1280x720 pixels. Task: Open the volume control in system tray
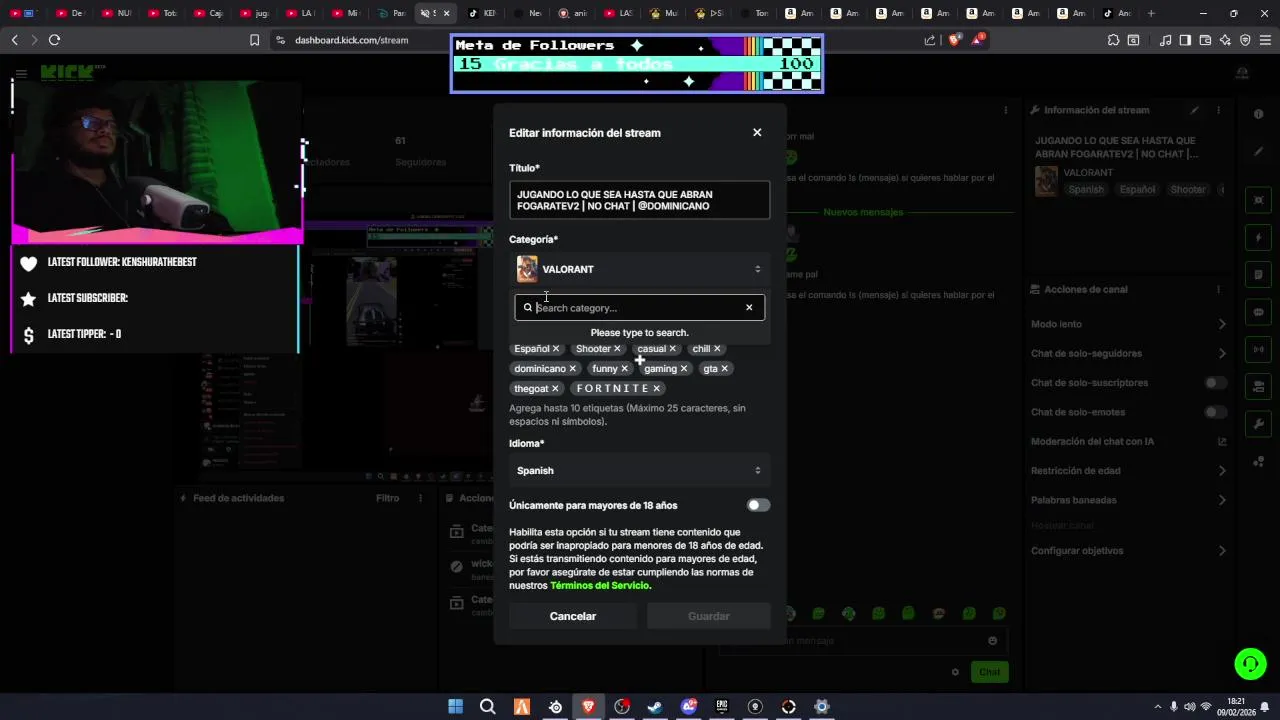(1190, 707)
